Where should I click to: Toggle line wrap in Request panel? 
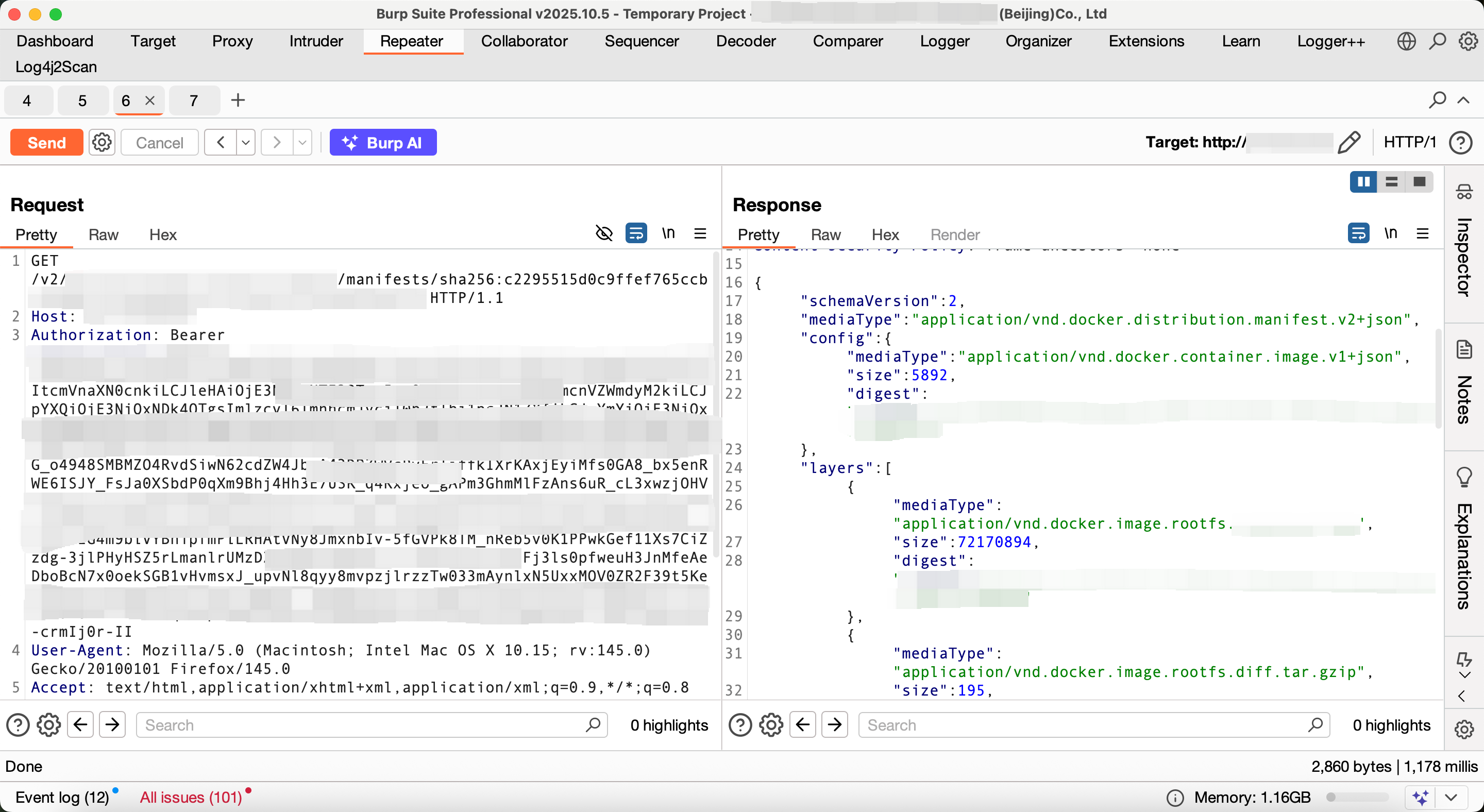[636, 234]
